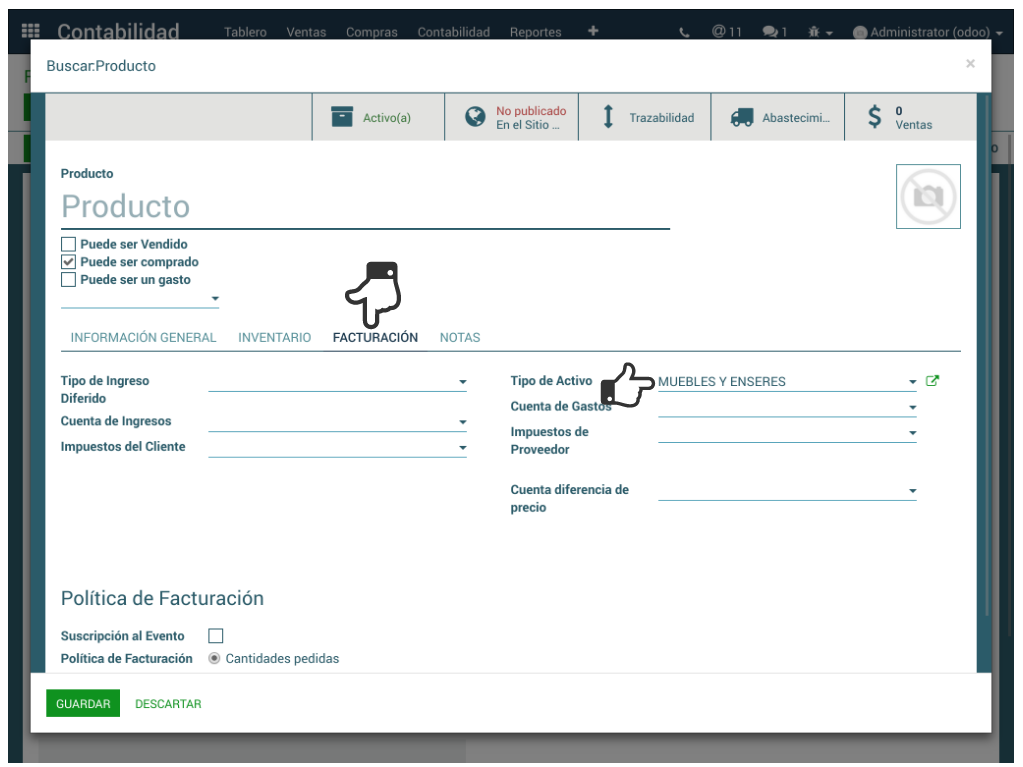Select the Cantidades pedidas radio button
This screenshot has height=767, width=1023.
click(214, 659)
